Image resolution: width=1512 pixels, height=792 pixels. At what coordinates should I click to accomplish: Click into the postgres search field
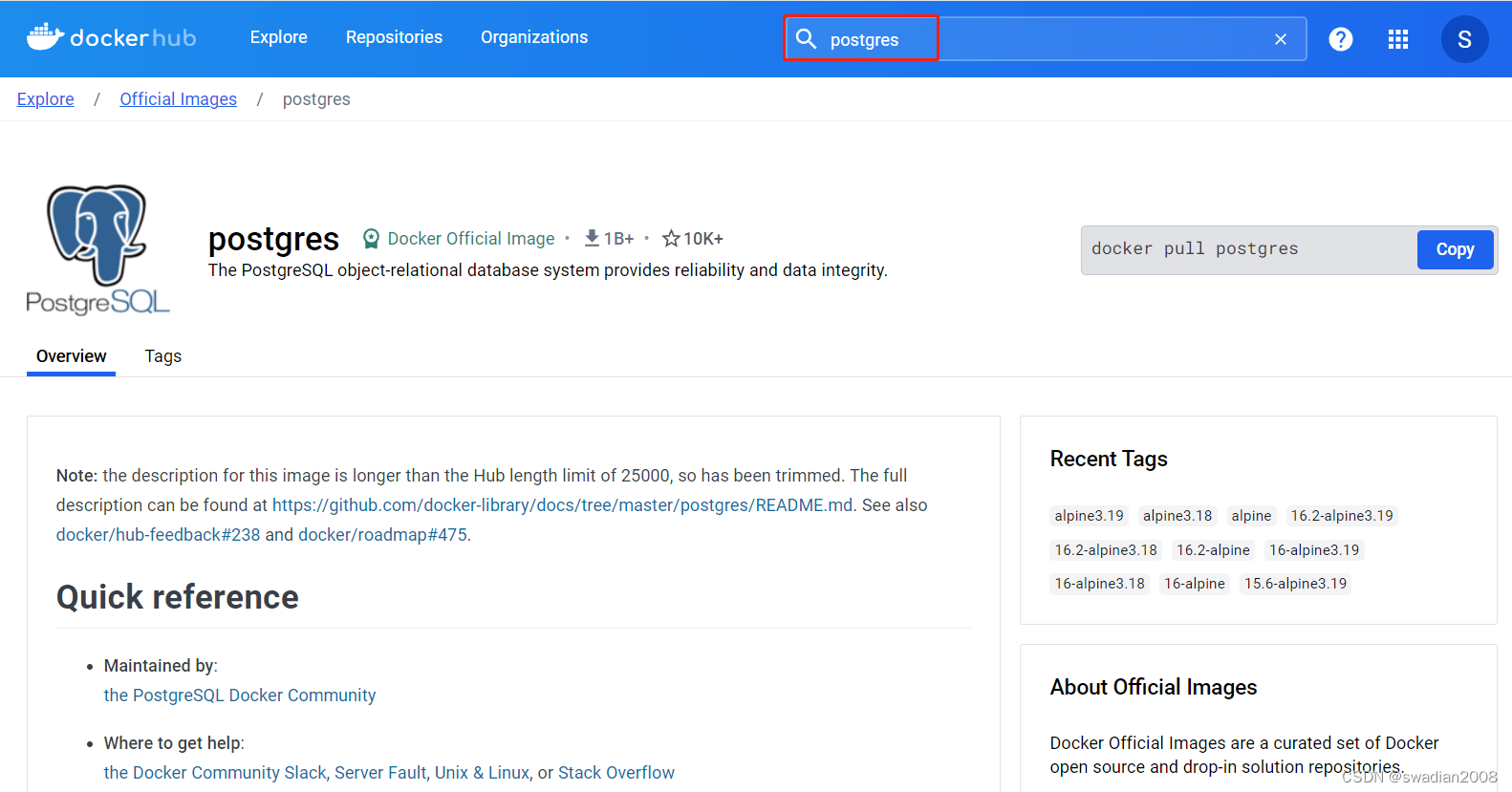pos(1051,39)
